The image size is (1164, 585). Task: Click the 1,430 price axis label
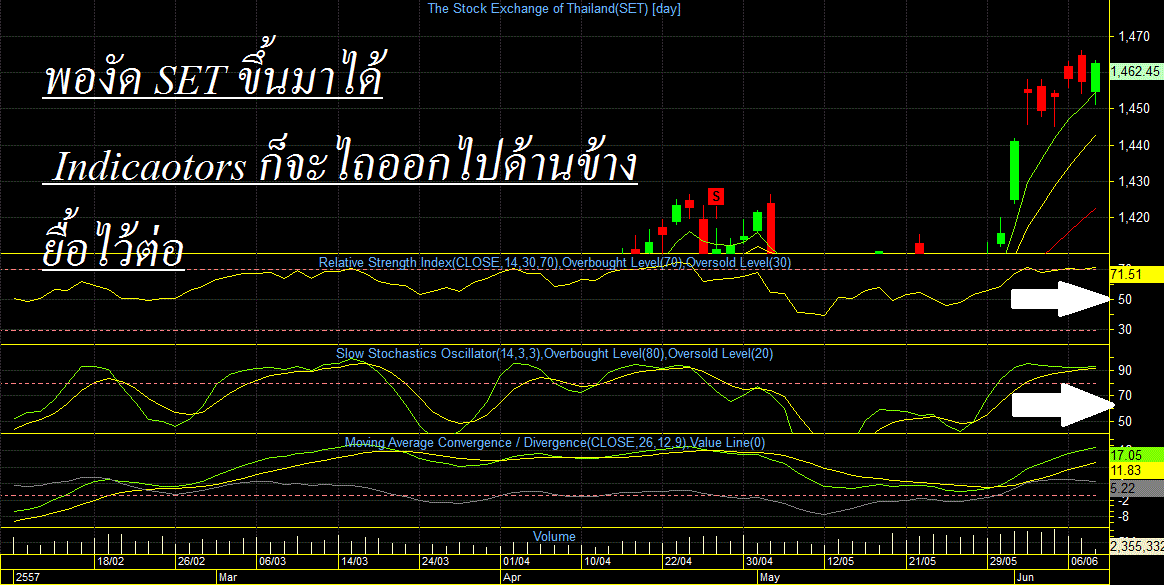coord(1134,181)
